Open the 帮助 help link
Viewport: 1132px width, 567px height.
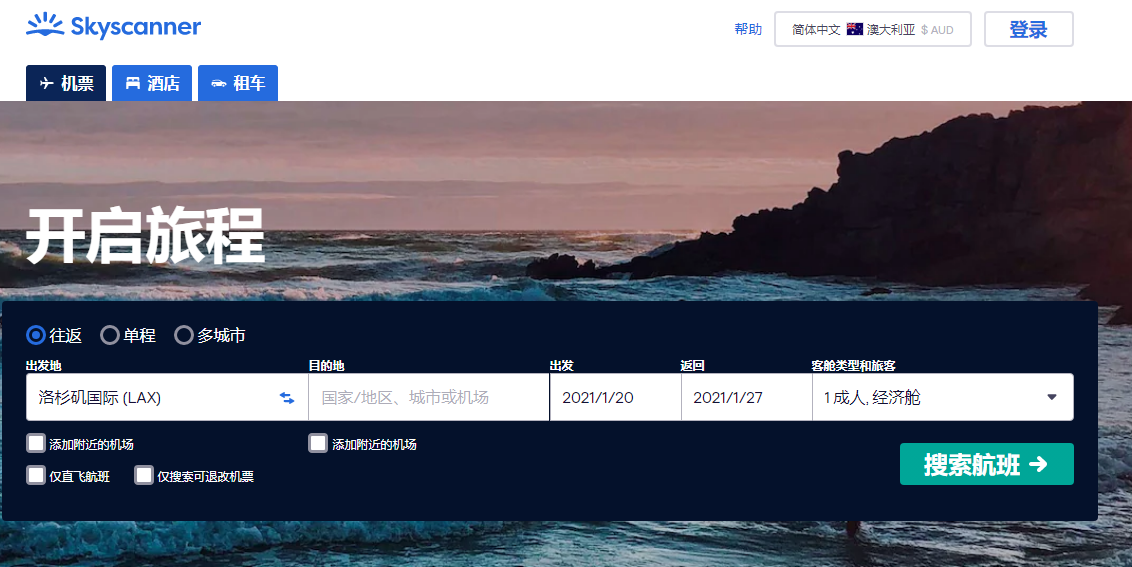(748, 30)
